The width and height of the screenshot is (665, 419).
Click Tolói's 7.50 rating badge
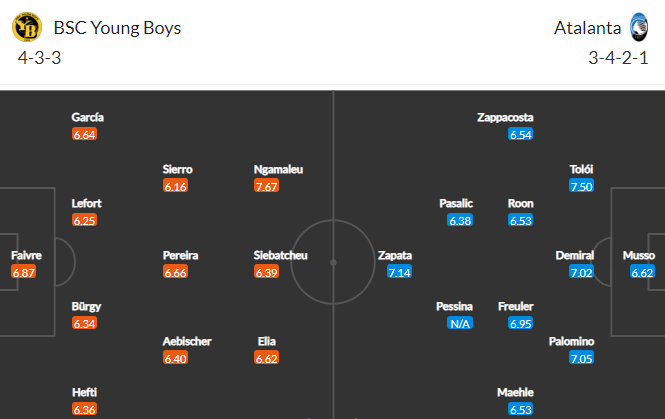pyautogui.click(x=581, y=187)
